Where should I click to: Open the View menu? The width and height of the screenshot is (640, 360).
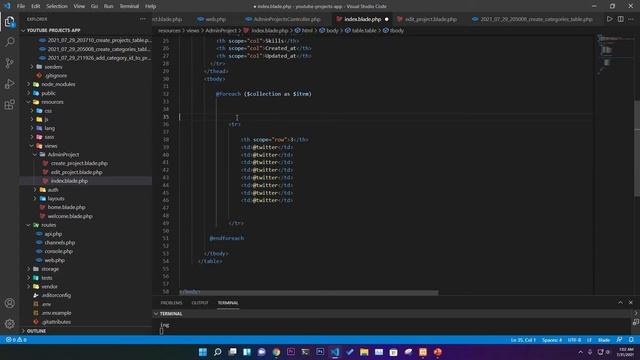79,6
